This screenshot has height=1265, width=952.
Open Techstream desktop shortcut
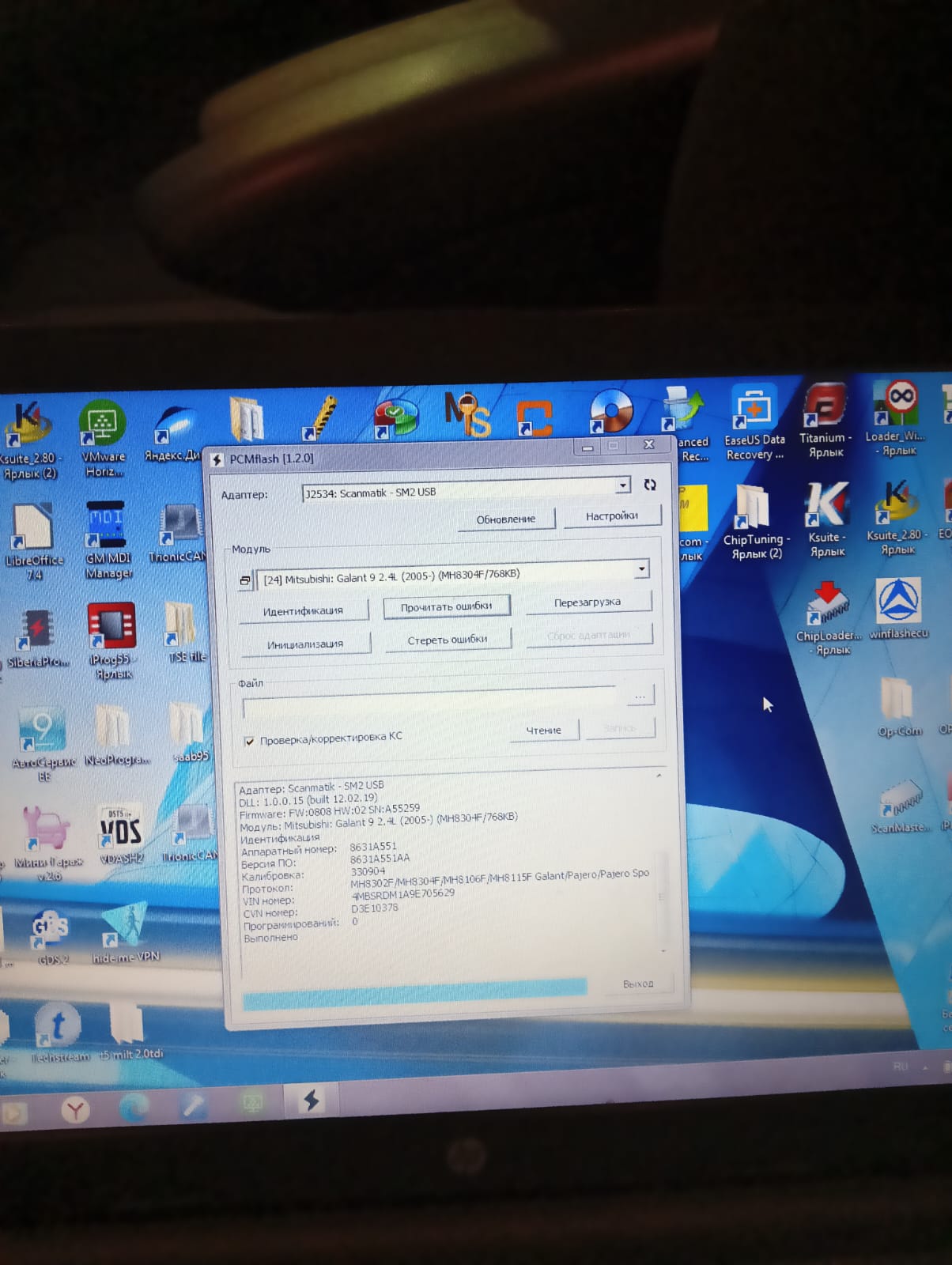(x=58, y=1027)
